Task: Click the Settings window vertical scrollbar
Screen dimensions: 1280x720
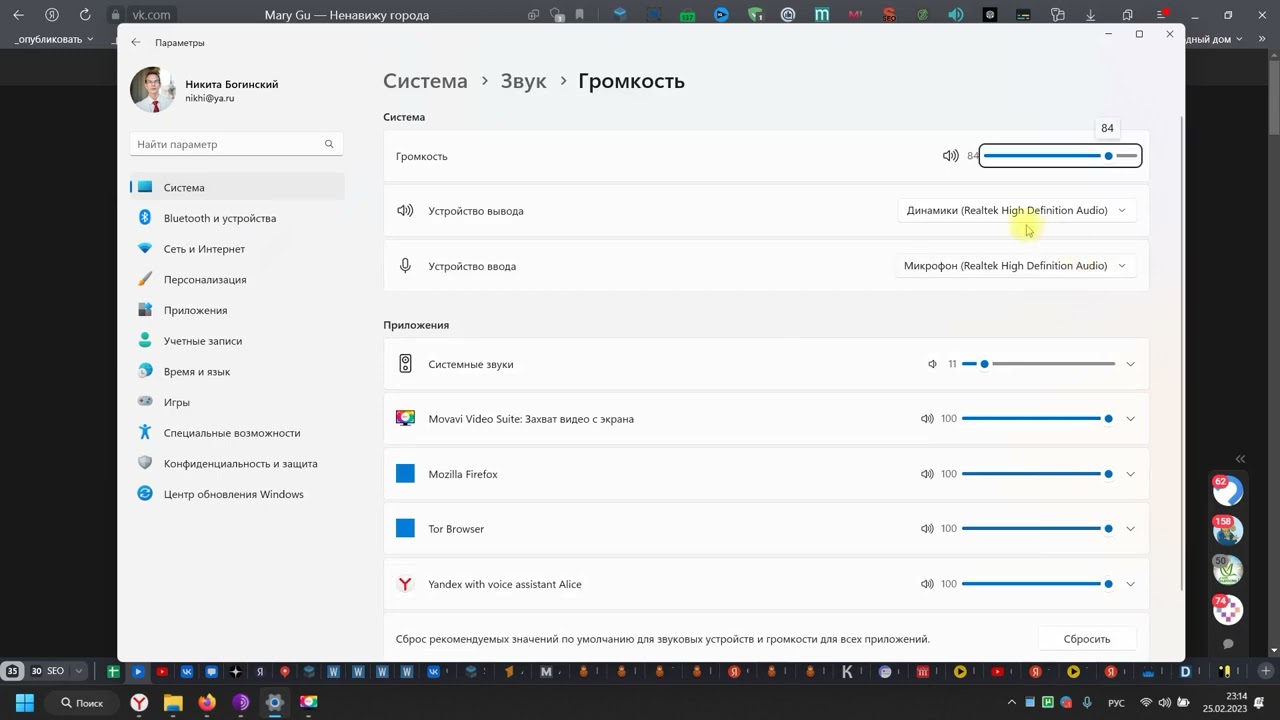Action: click(x=1182, y=355)
